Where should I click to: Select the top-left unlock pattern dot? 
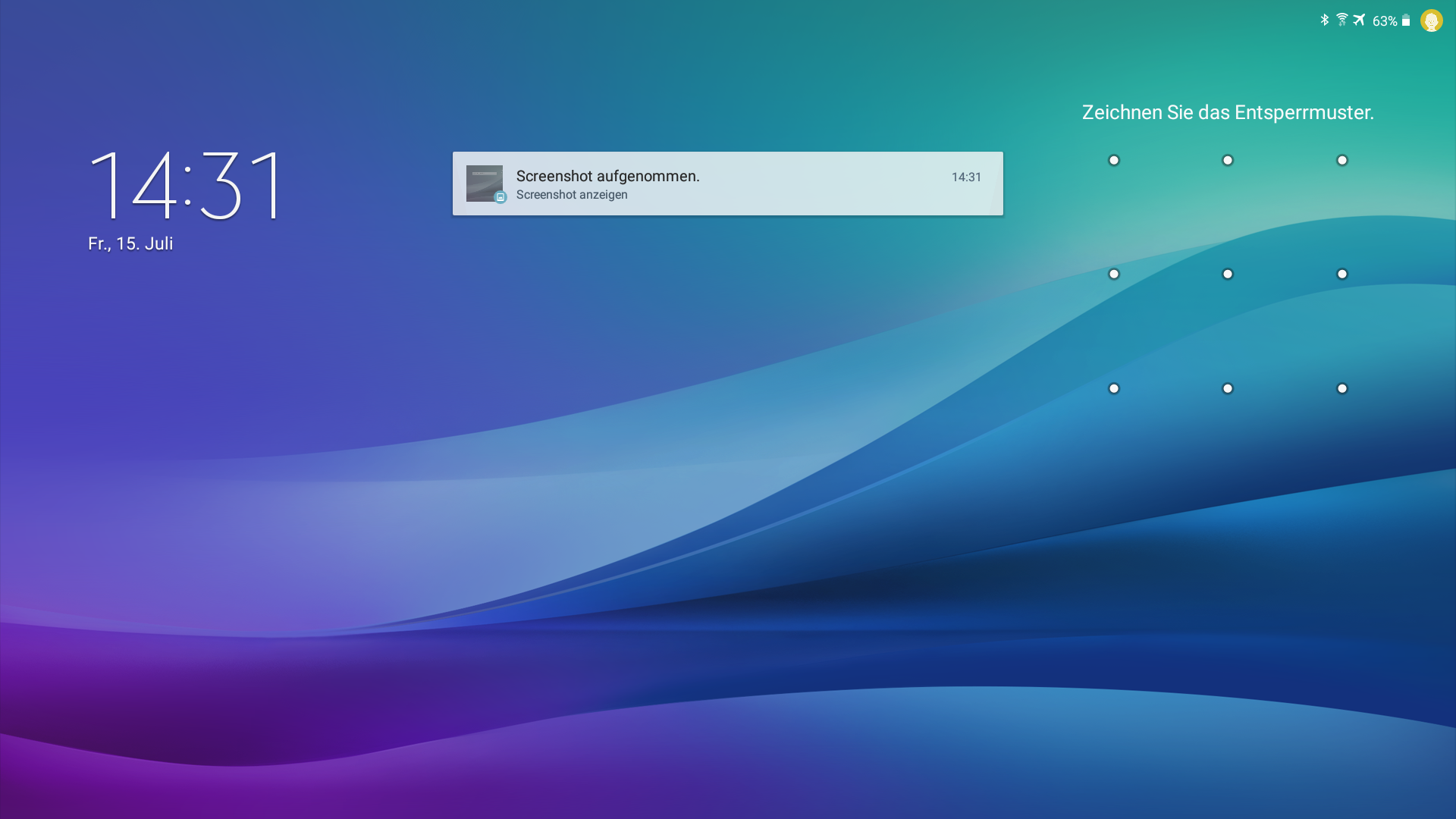coord(1114,160)
